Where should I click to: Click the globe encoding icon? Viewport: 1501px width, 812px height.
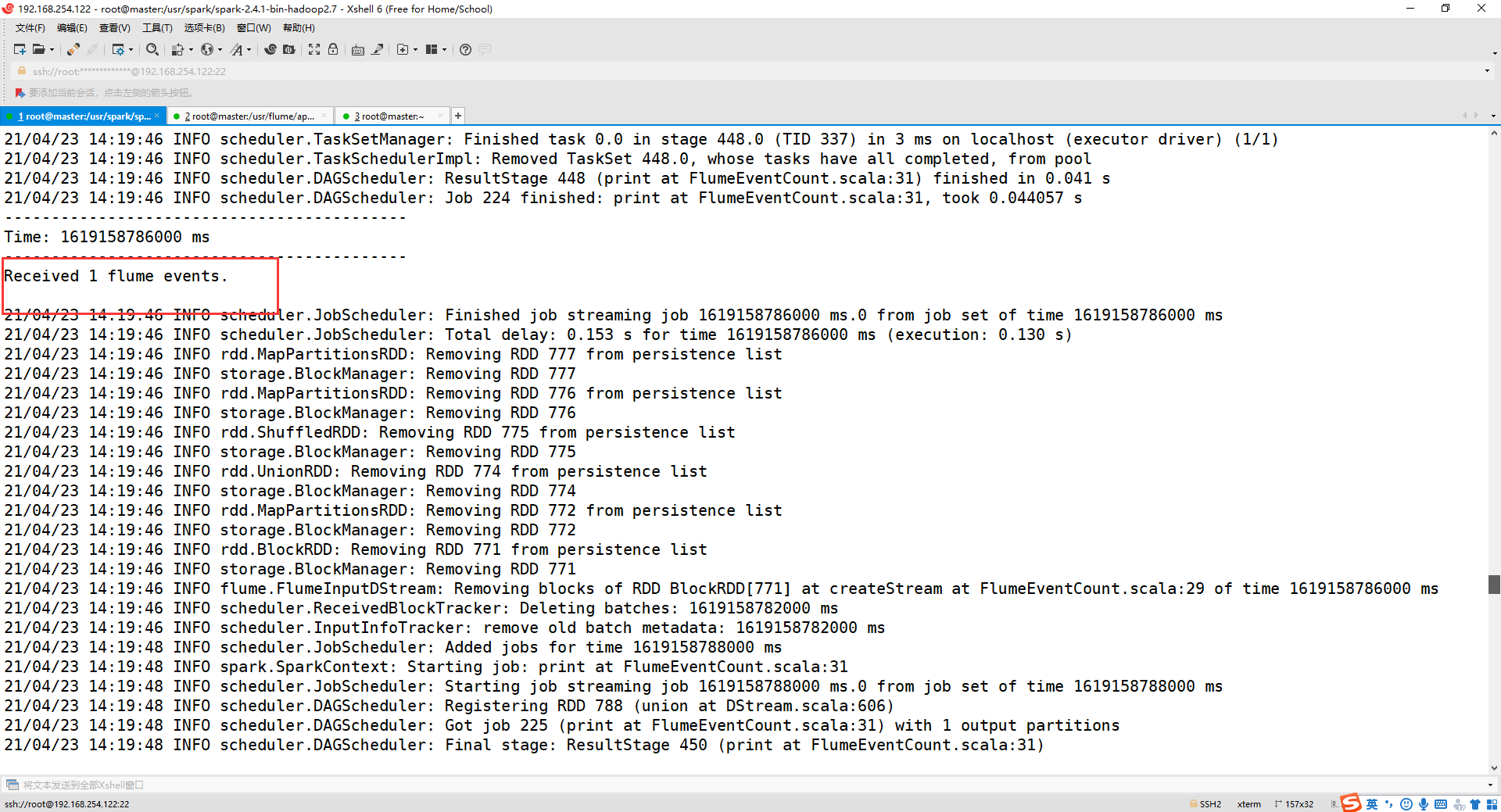207,49
